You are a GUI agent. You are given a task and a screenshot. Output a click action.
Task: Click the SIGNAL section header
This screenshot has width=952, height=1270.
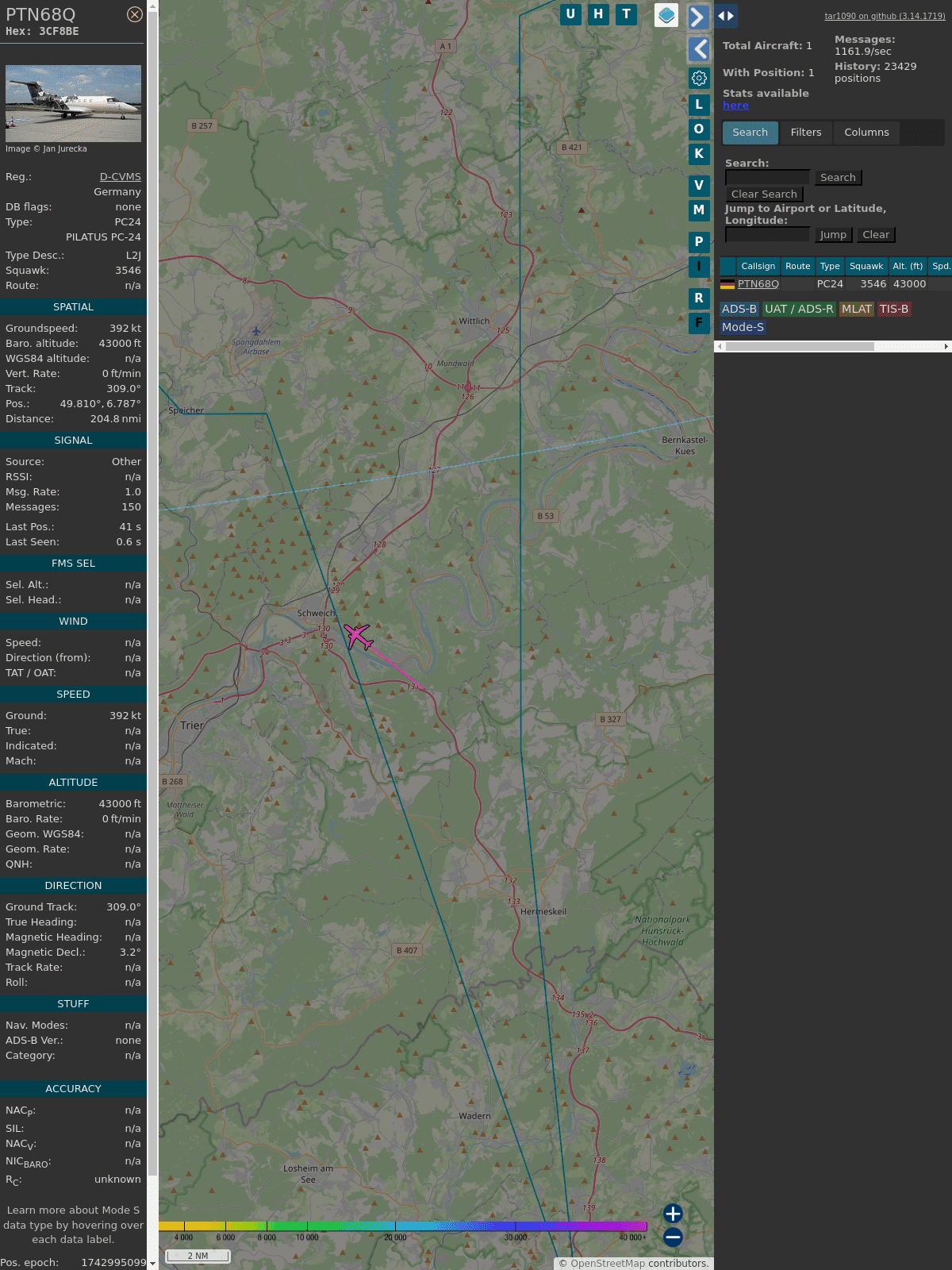point(73,440)
